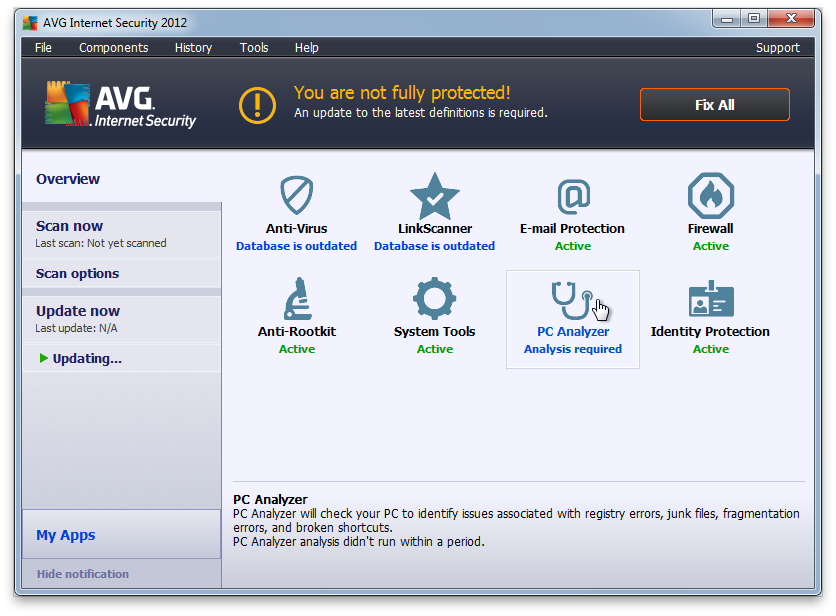Open the Anti-Virus shield icon

coord(296,195)
